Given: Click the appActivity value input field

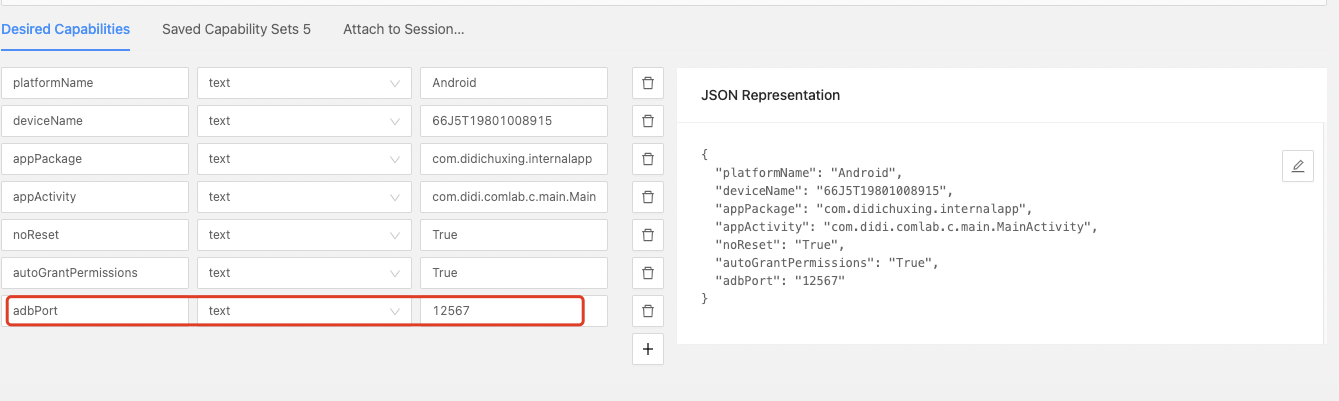Looking at the screenshot, I should (513, 197).
